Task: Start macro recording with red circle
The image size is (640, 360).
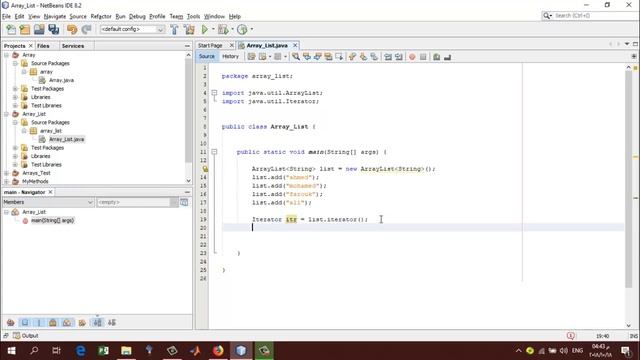Action: coord(412,57)
